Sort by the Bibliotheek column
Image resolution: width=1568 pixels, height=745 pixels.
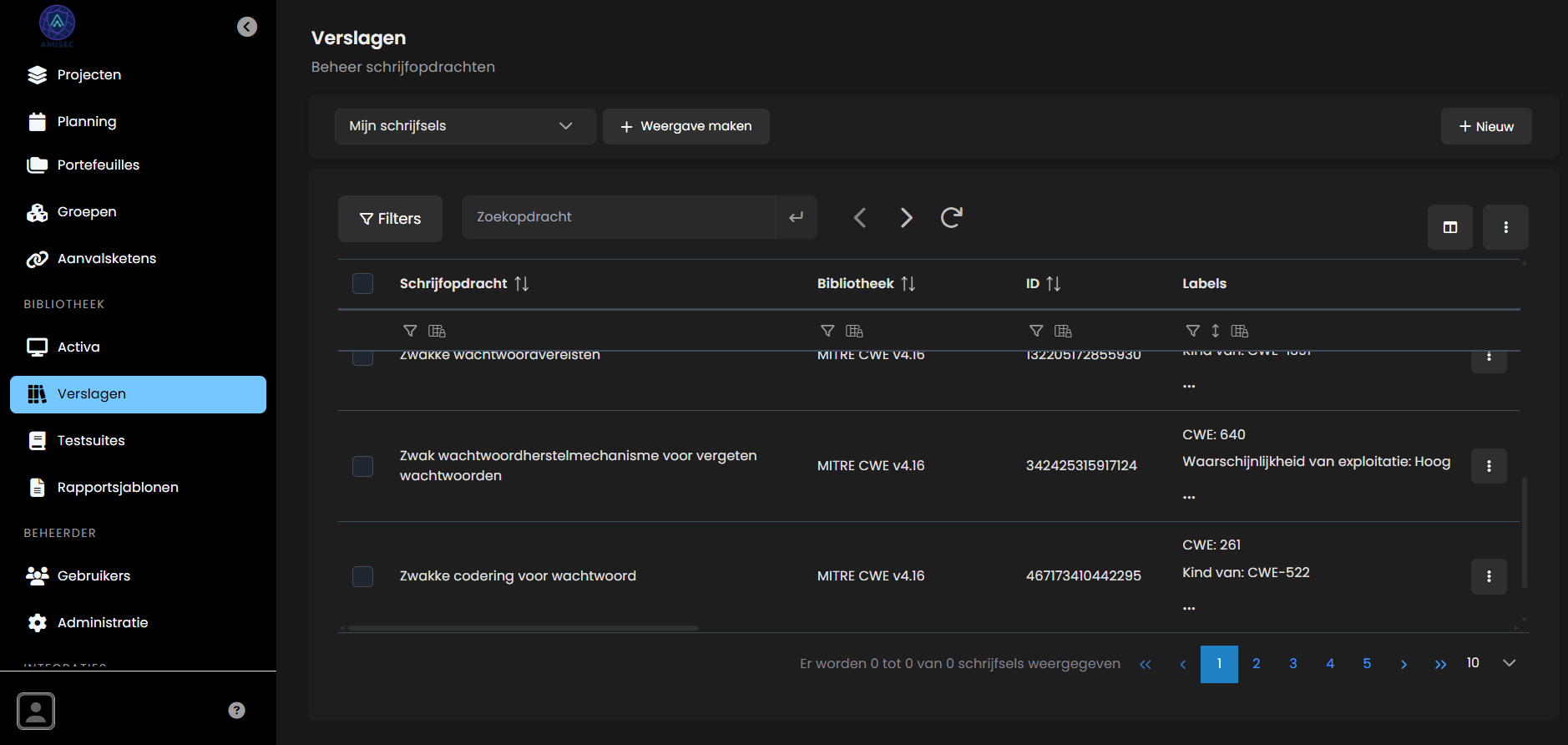click(908, 284)
